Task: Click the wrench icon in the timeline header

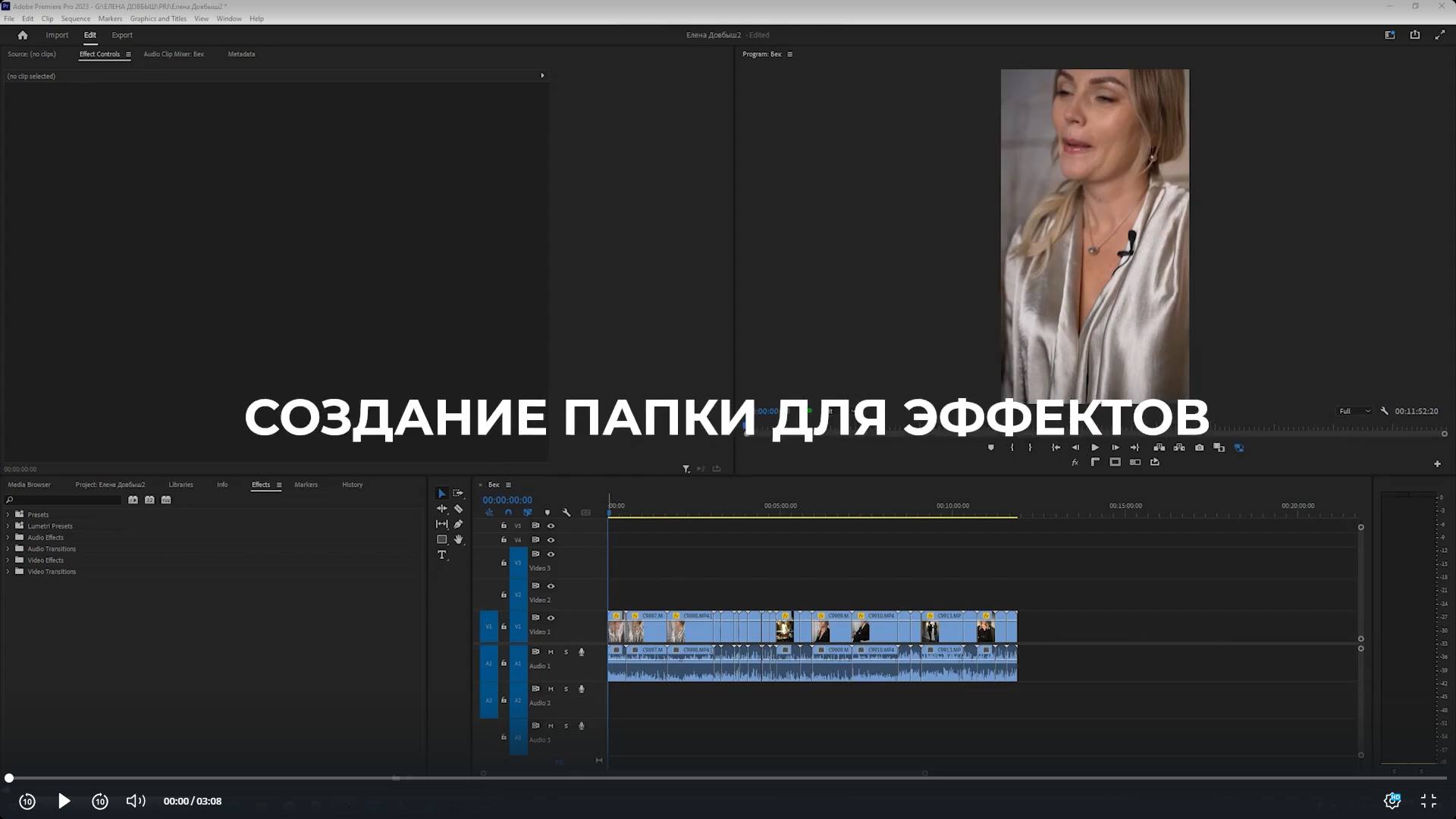Action: click(566, 513)
